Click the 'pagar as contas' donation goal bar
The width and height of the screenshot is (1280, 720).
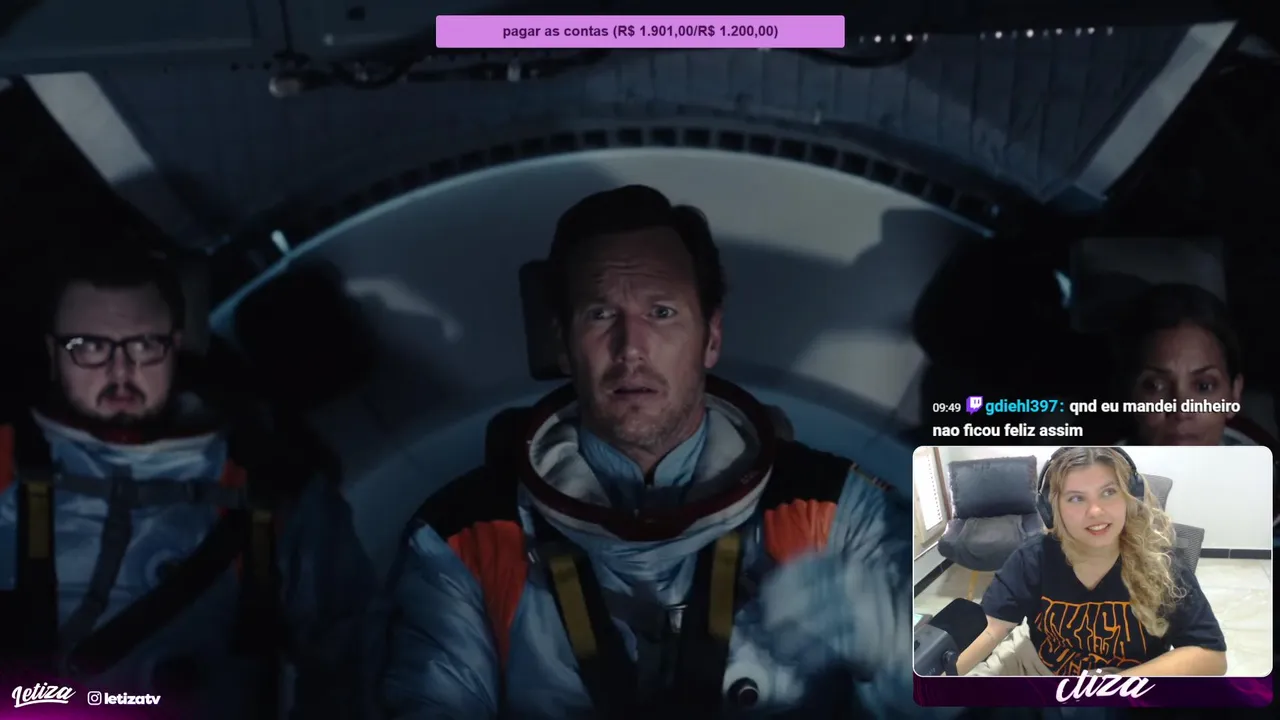tap(640, 31)
